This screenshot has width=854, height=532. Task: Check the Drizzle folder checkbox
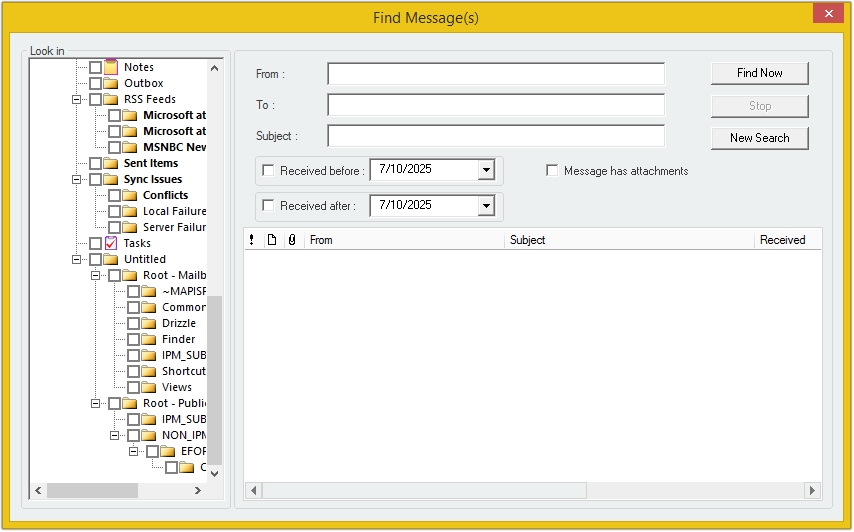coord(133,323)
